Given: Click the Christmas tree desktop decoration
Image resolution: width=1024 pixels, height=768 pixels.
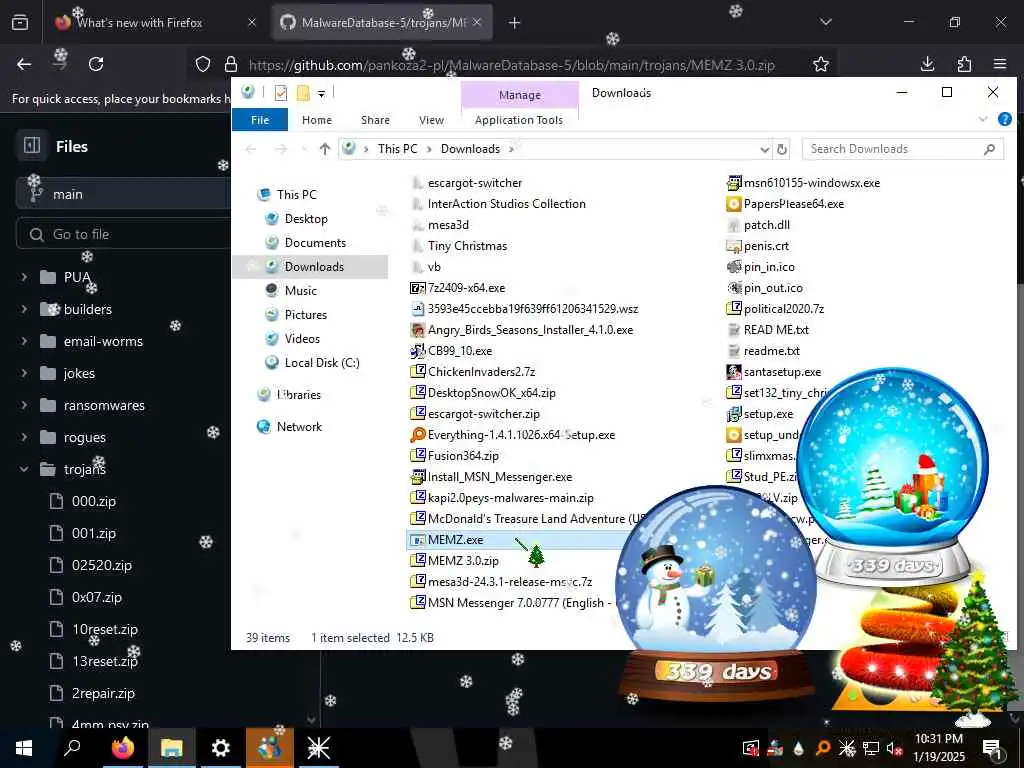Looking at the screenshot, I should click(974, 650).
